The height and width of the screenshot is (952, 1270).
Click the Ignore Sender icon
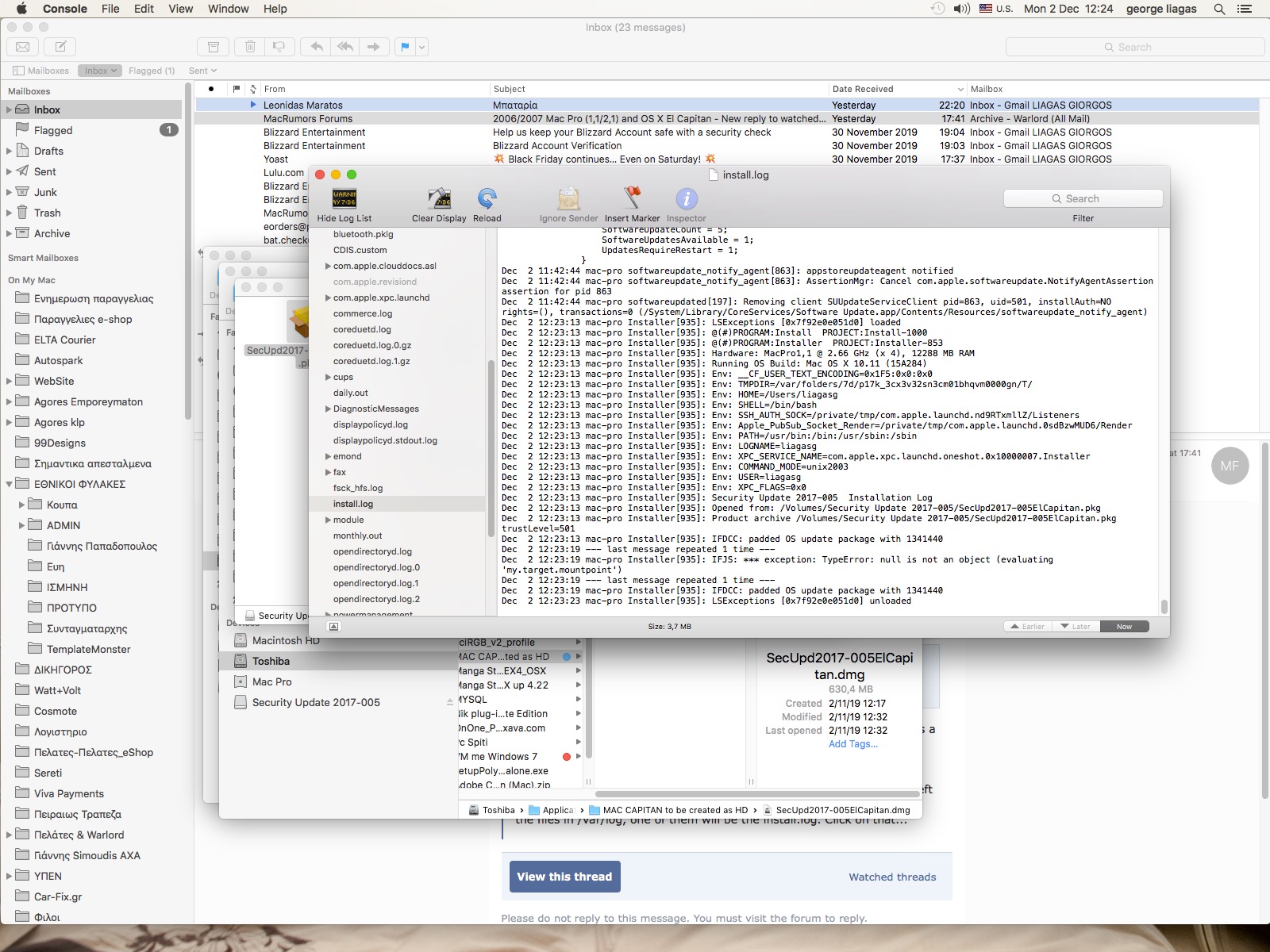568,198
